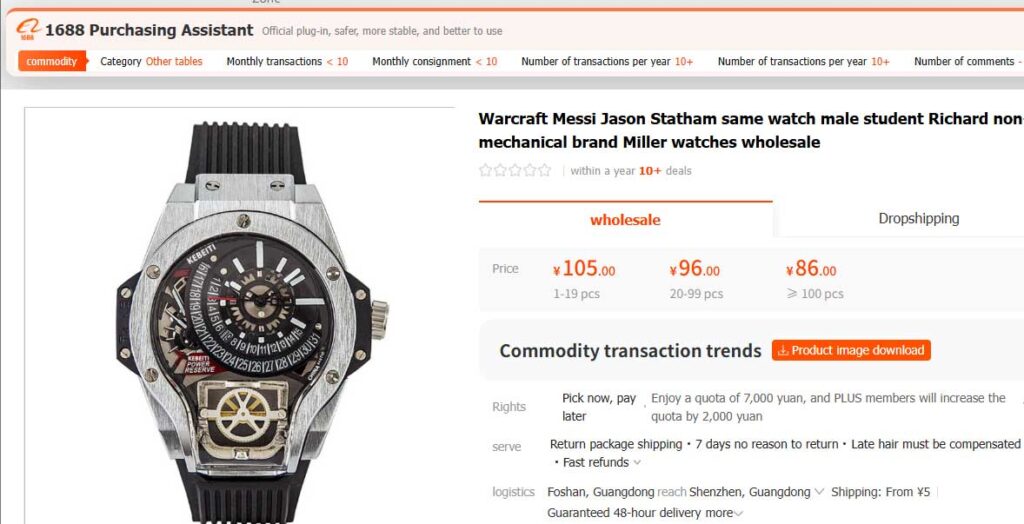This screenshot has height=524, width=1024.
Task: Open the Other tables category link
Action: pos(174,62)
